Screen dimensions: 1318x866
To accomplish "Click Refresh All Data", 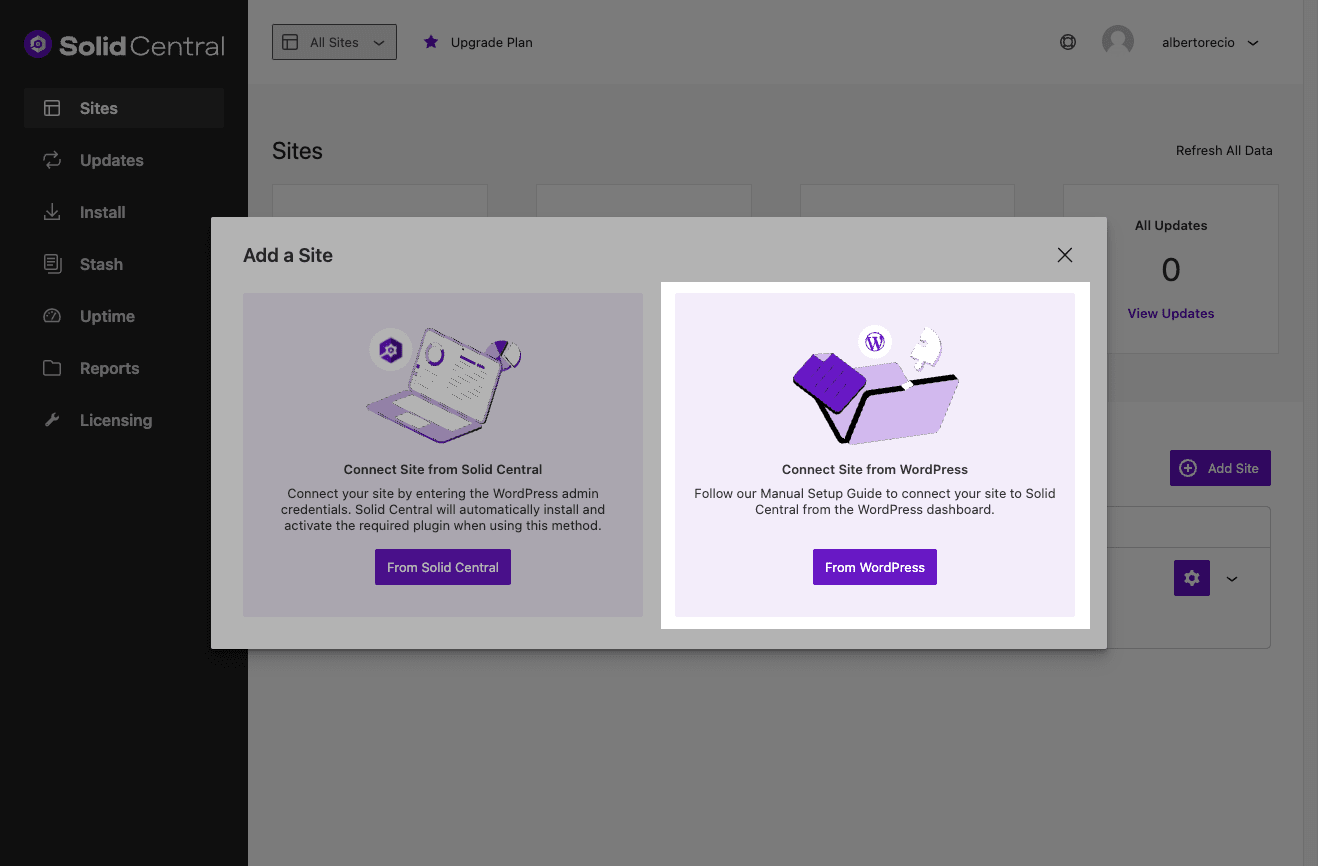I will 1224,151.
